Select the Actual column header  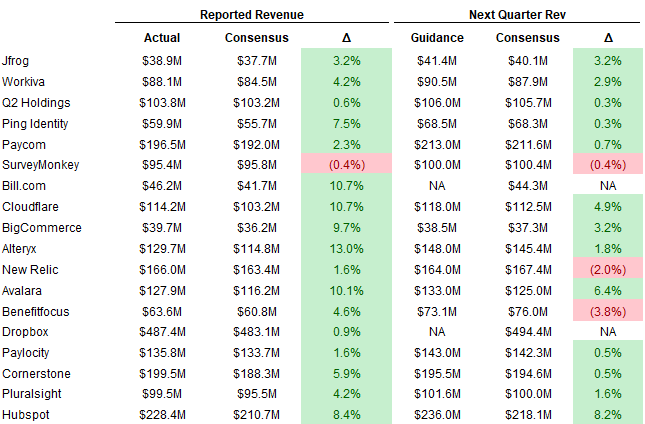point(162,38)
